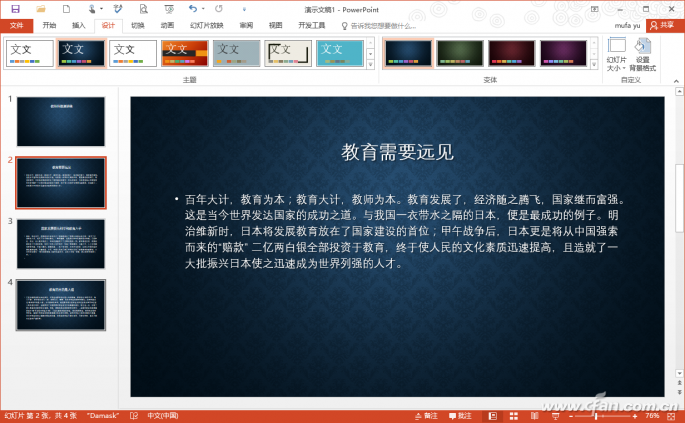Click the Share (共享) button
This screenshot has width=685, height=423.
(x=666, y=25)
